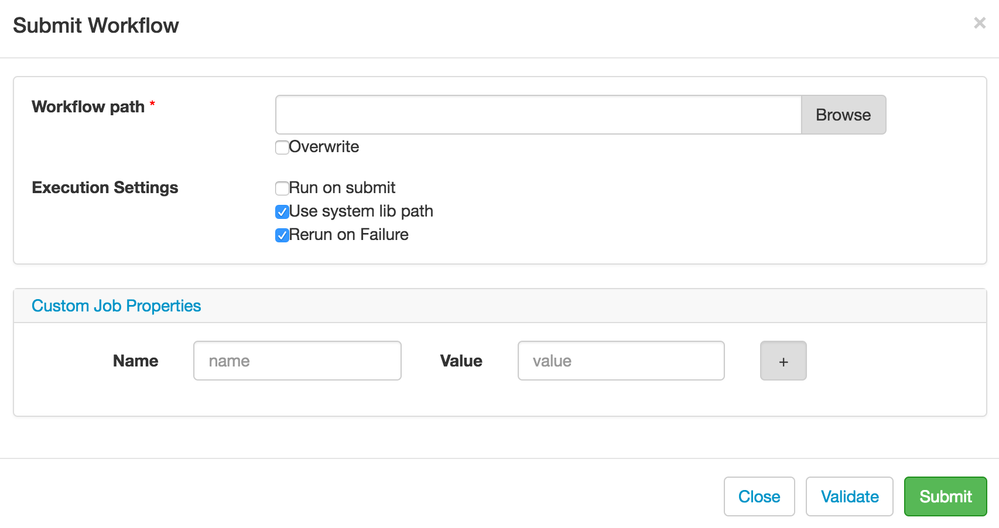Focus the Workflow path text field

click(x=538, y=115)
